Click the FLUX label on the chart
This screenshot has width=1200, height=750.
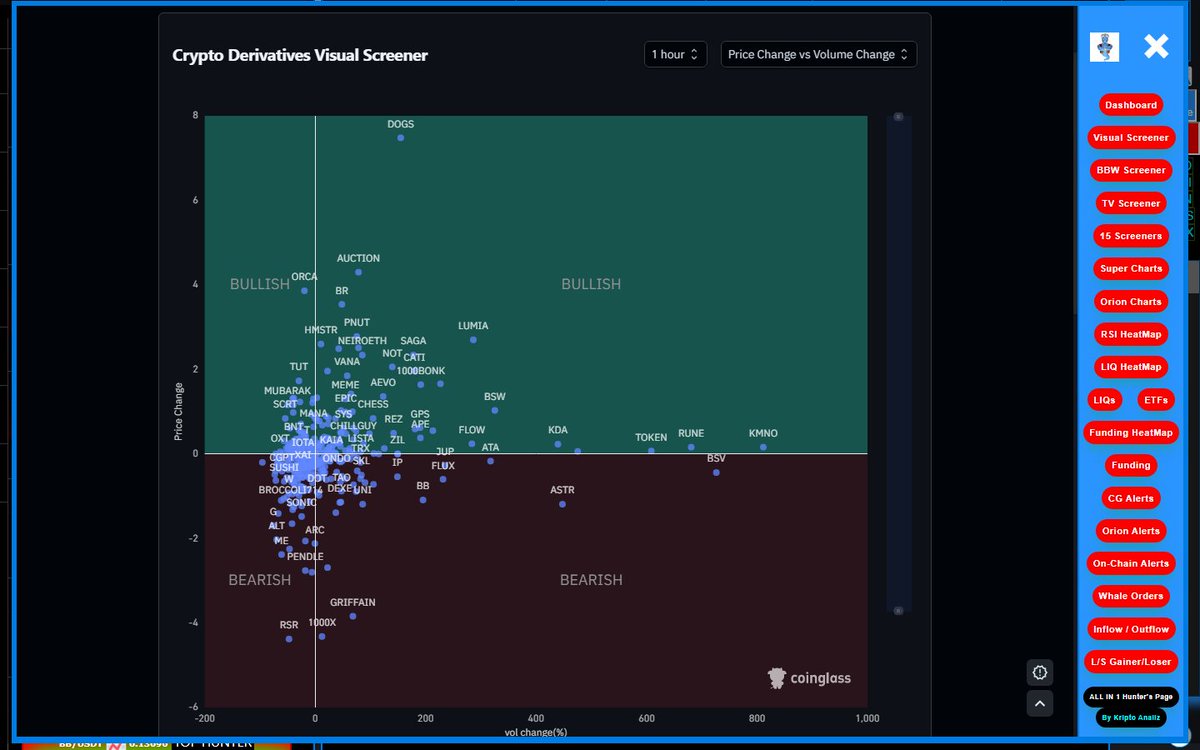point(443,466)
